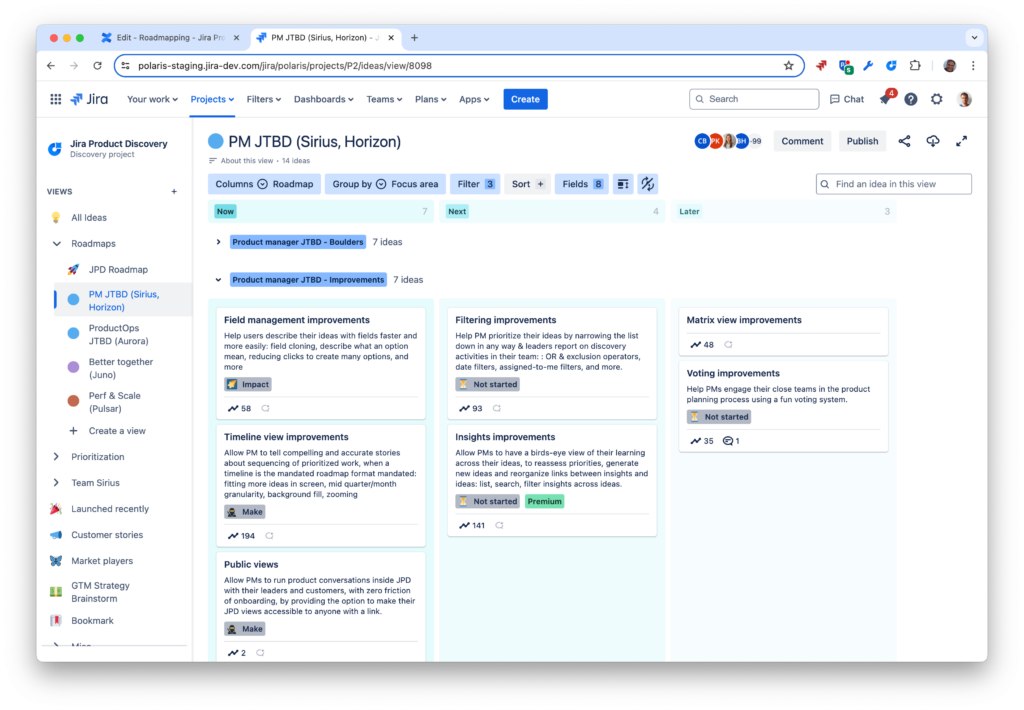The width and height of the screenshot is (1024, 710).
Task: Expand the Team Sirius section
Action: (x=56, y=483)
